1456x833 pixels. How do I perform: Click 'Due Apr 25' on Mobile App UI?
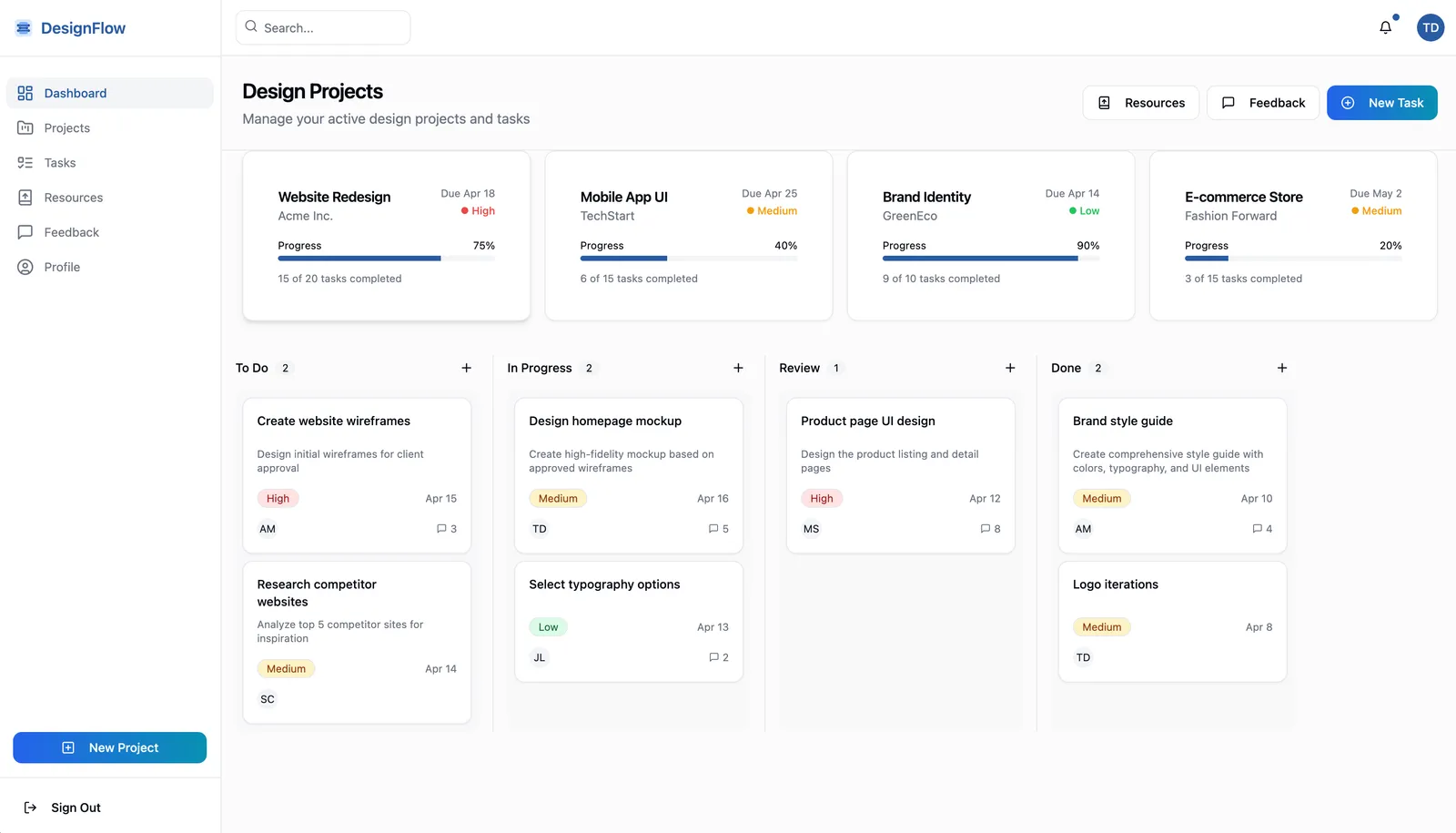pos(770,193)
